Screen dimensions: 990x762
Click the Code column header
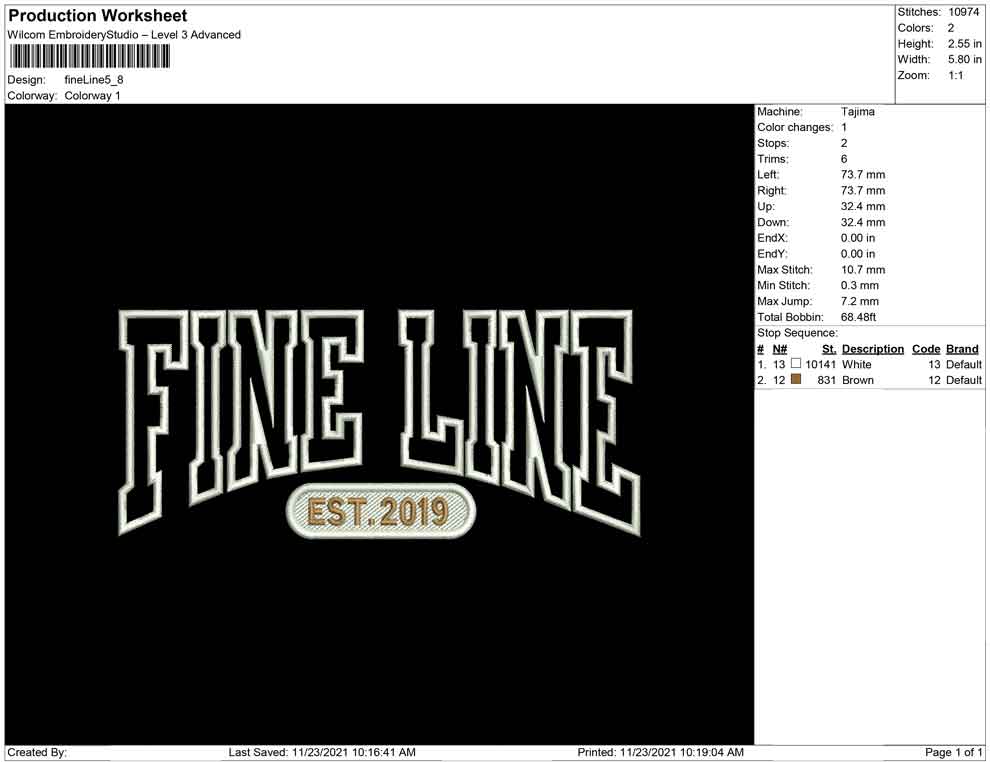pyautogui.click(x=926, y=349)
